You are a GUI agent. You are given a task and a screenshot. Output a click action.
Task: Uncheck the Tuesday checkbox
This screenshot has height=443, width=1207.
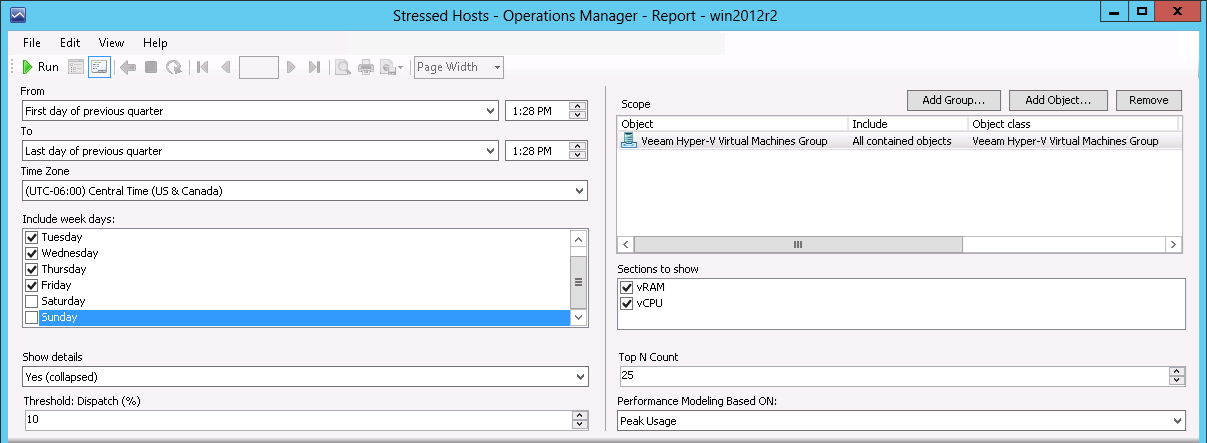31,237
